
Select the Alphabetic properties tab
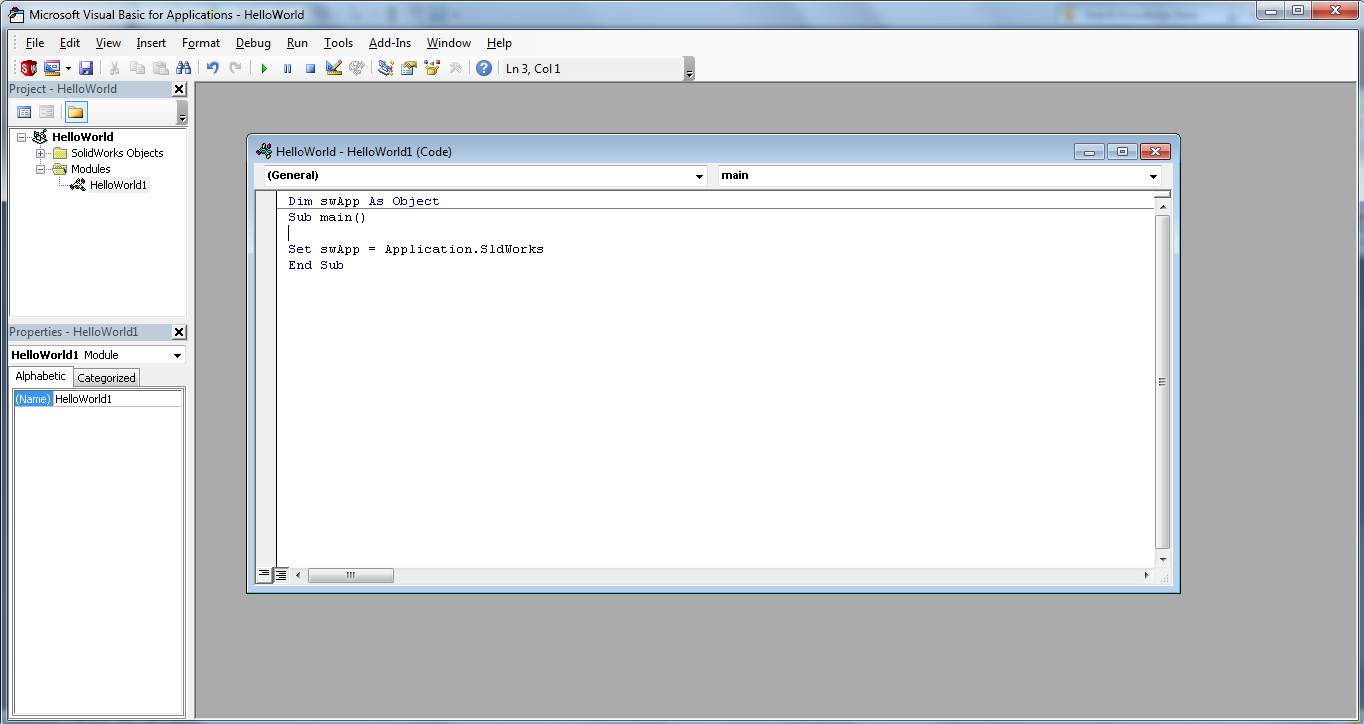[40, 376]
